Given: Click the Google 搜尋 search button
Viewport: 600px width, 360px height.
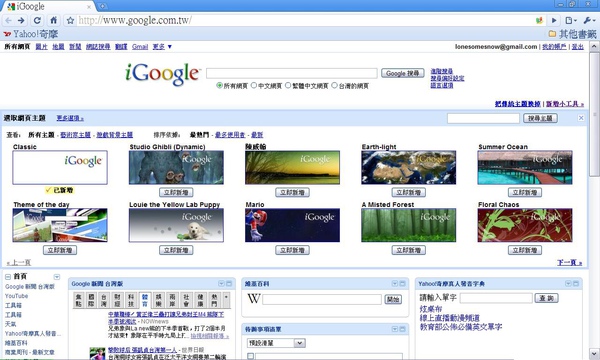Looking at the screenshot, I should (403, 73).
